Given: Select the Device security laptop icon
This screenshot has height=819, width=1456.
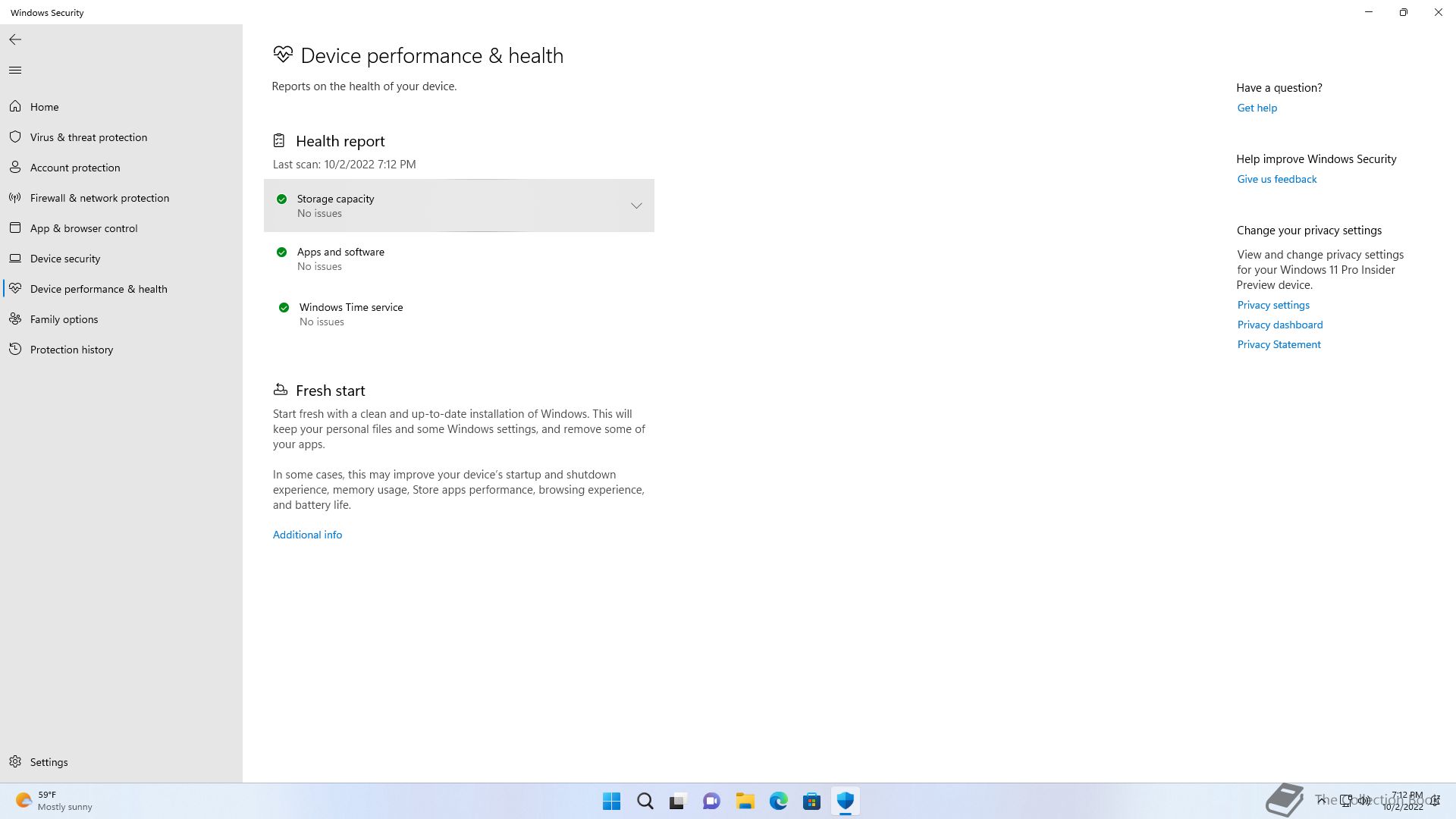Looking at the screenshot, I should [x=15, y=259].
